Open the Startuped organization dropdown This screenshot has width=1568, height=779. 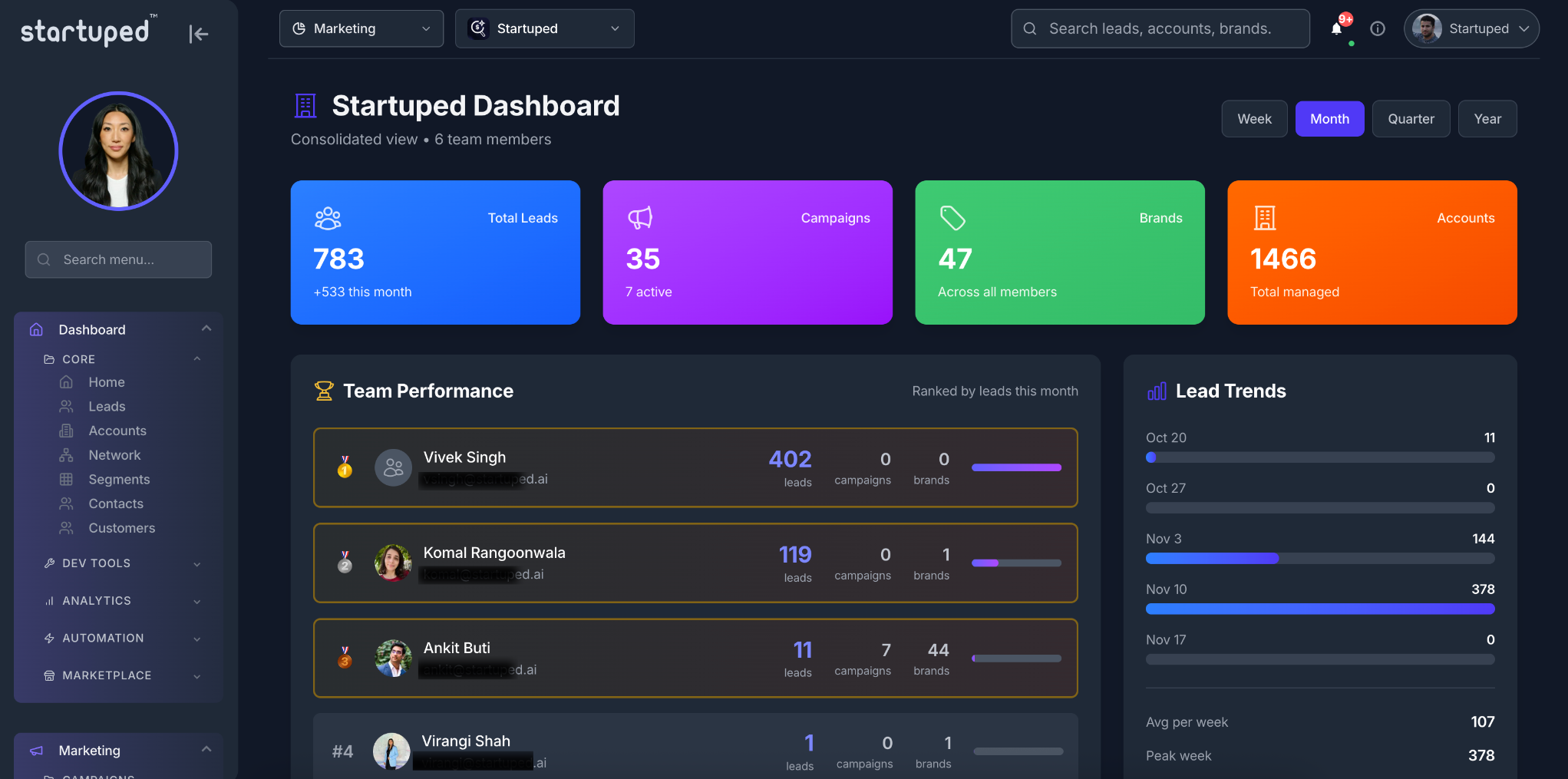coord(544,29)
